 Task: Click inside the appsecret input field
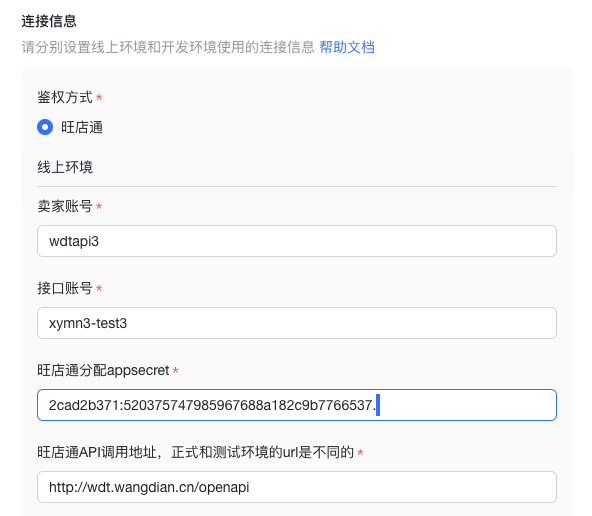297,405
